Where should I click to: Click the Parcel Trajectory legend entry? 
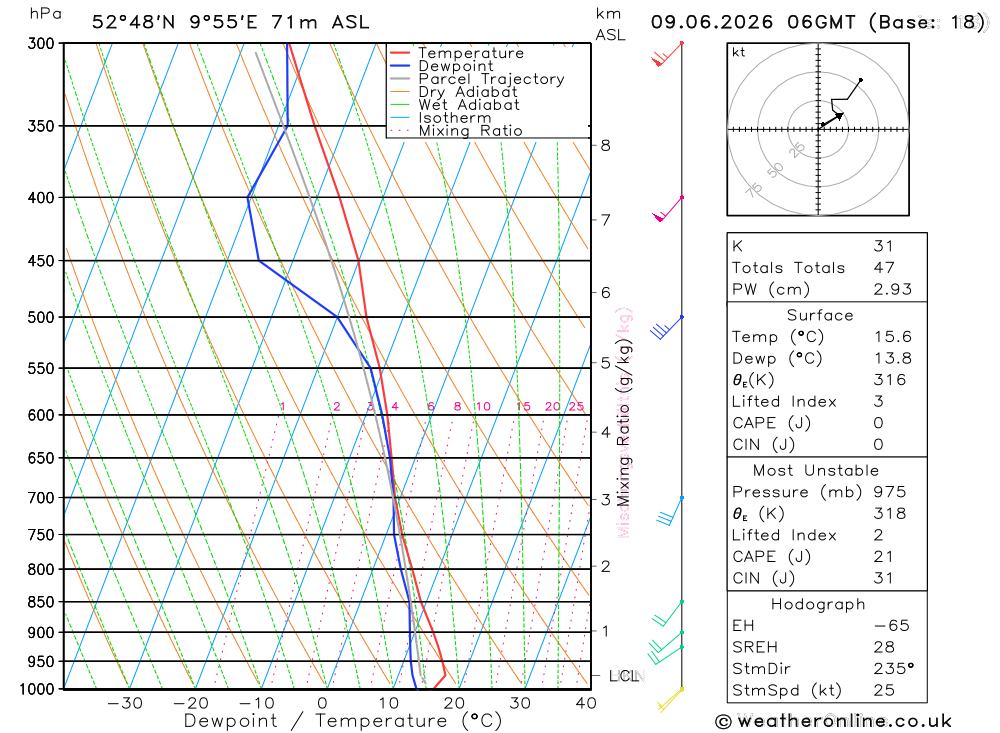pyautogui.click(x=477, y=79)
